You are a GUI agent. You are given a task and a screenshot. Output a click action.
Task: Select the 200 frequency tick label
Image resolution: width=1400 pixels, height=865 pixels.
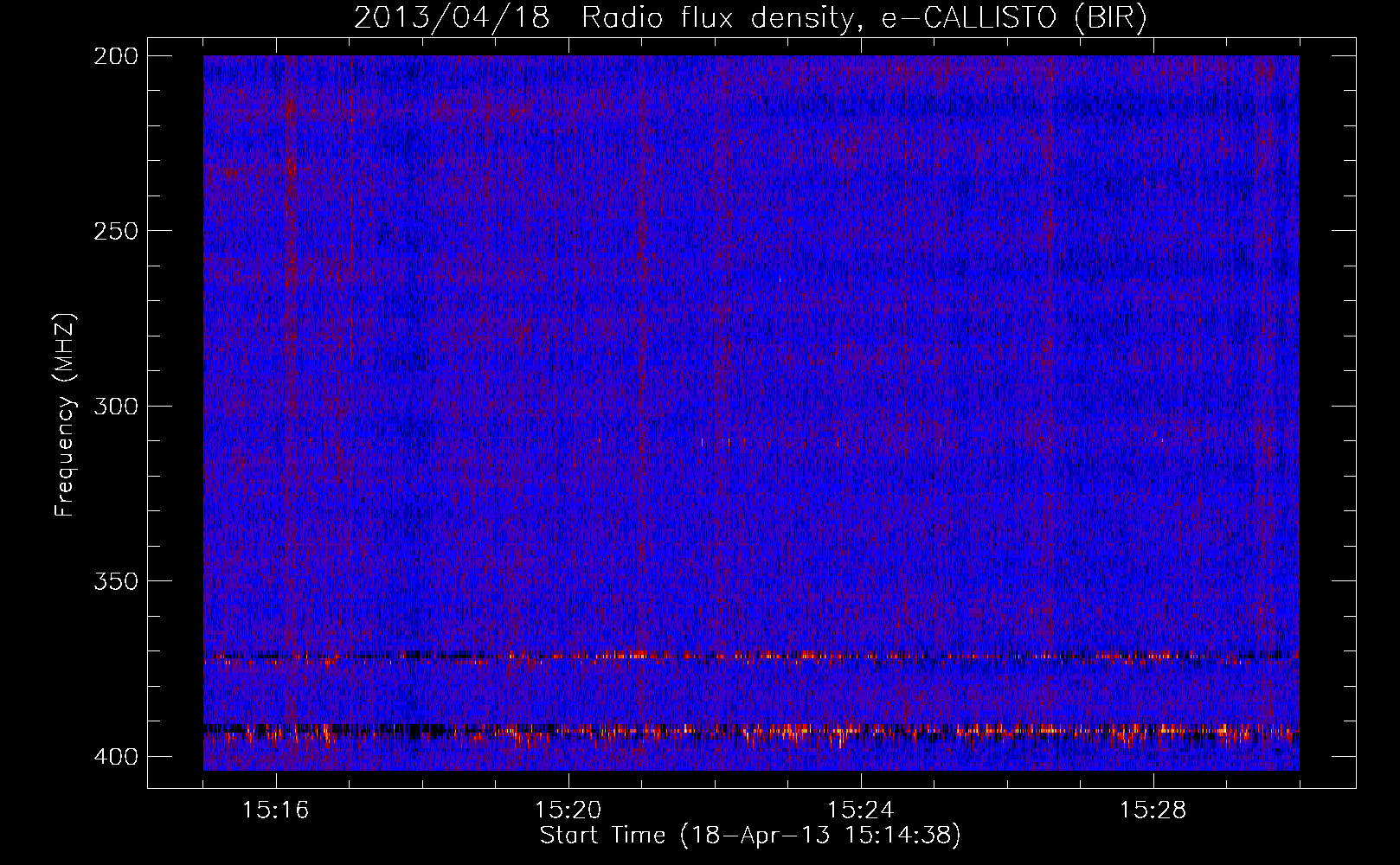click(x=116, y=55)
